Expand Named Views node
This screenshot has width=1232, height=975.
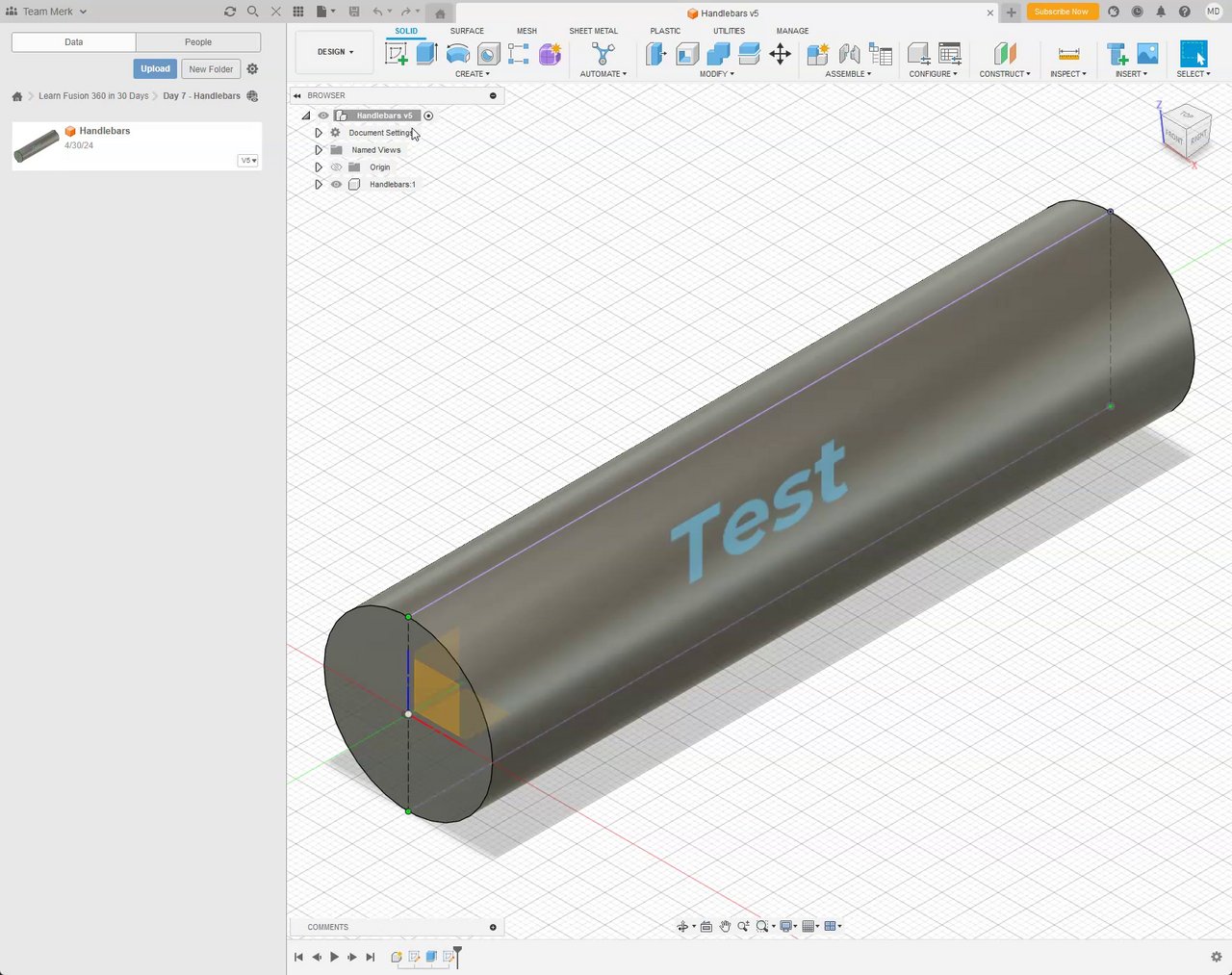tap(319, 150)
